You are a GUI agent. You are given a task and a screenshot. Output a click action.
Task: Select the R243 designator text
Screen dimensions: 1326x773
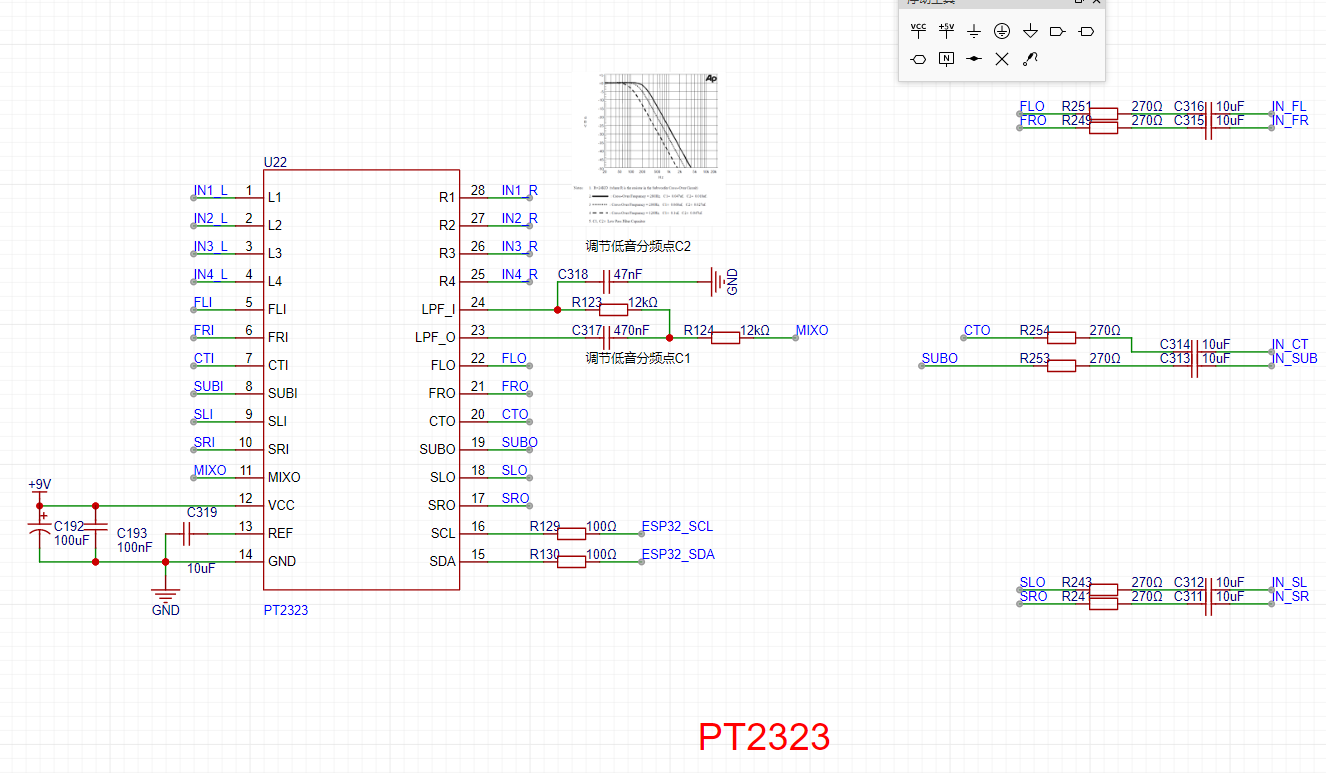(1077, 582)
